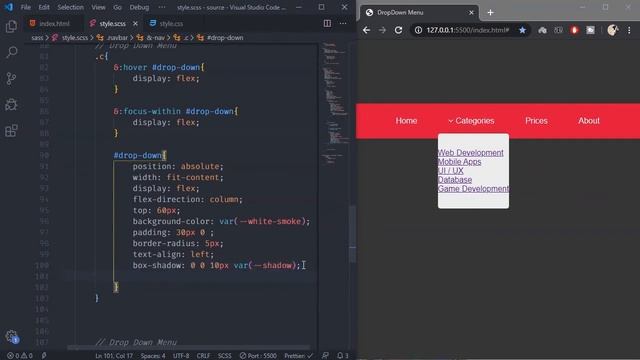Open the Extensions view

pos(11,131)
